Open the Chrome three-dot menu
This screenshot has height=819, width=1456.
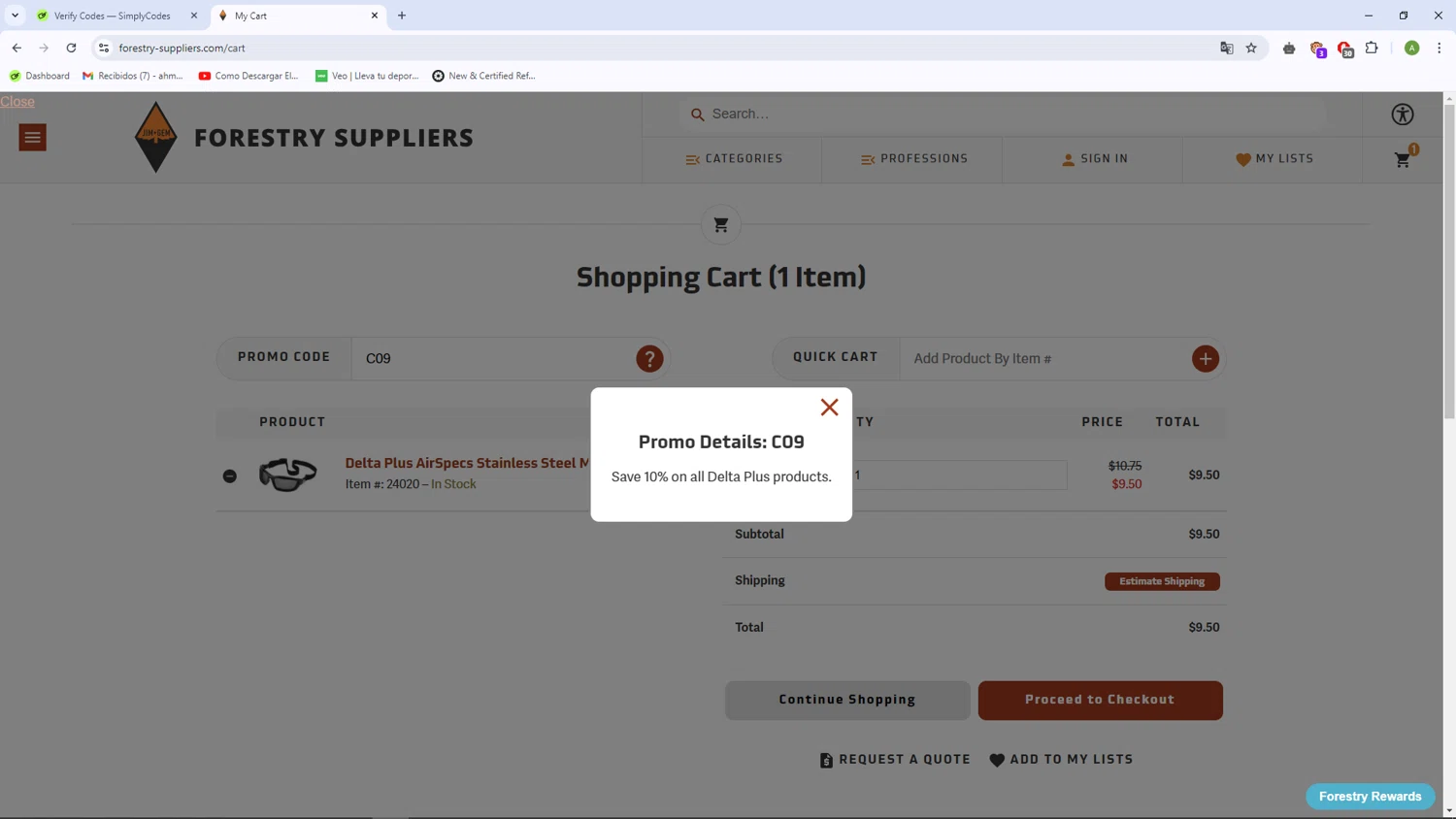point(1439,48)
